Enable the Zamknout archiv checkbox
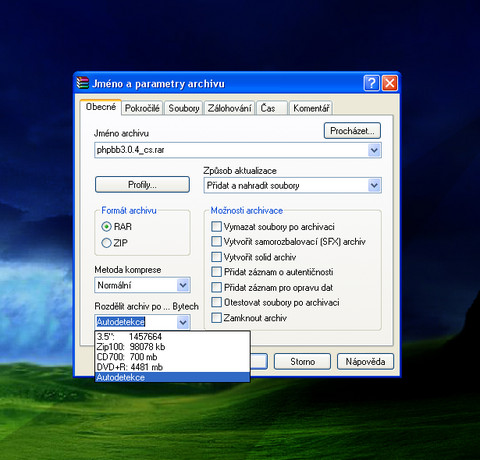This screenshot has height=460, width=480. [x=216, y=318]
